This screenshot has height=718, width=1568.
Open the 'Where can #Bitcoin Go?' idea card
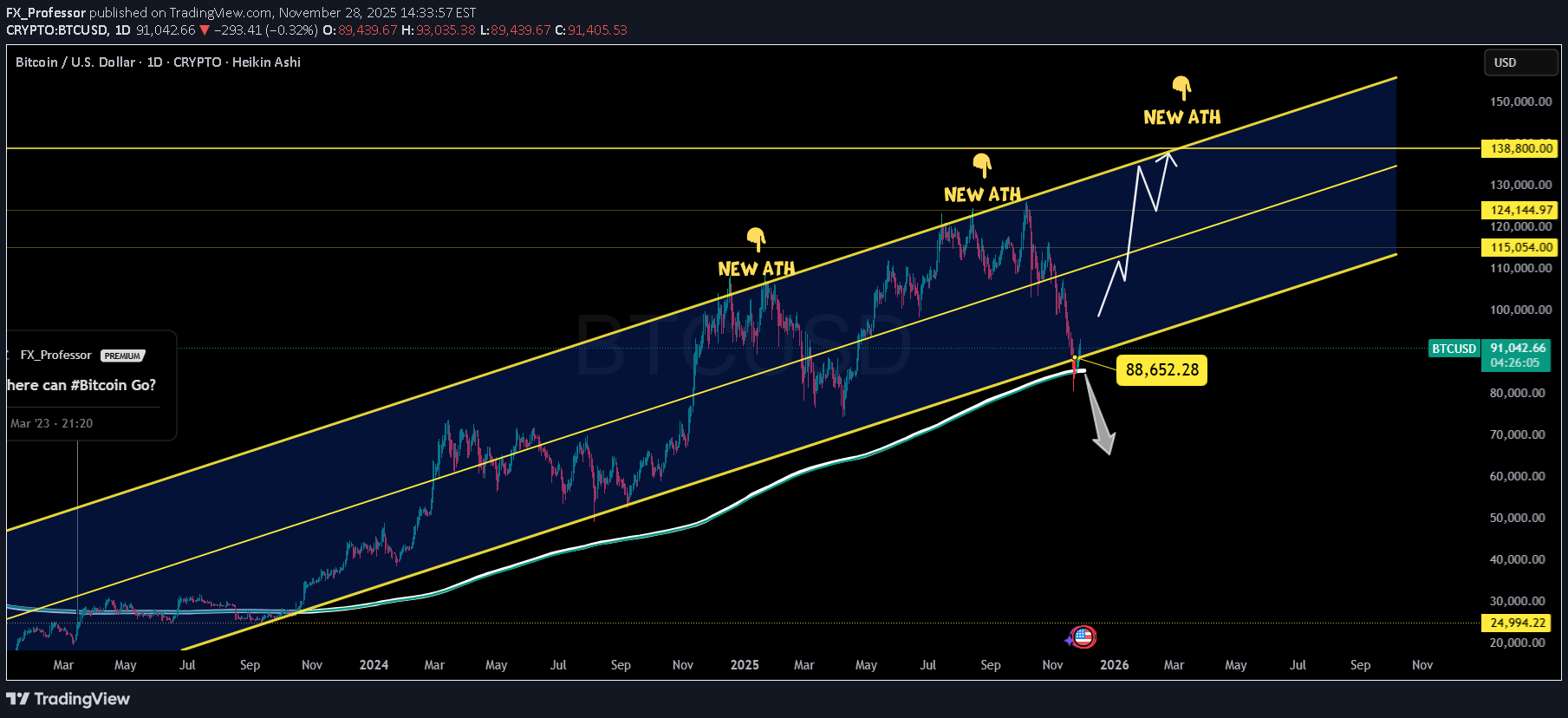click(82, 385)
